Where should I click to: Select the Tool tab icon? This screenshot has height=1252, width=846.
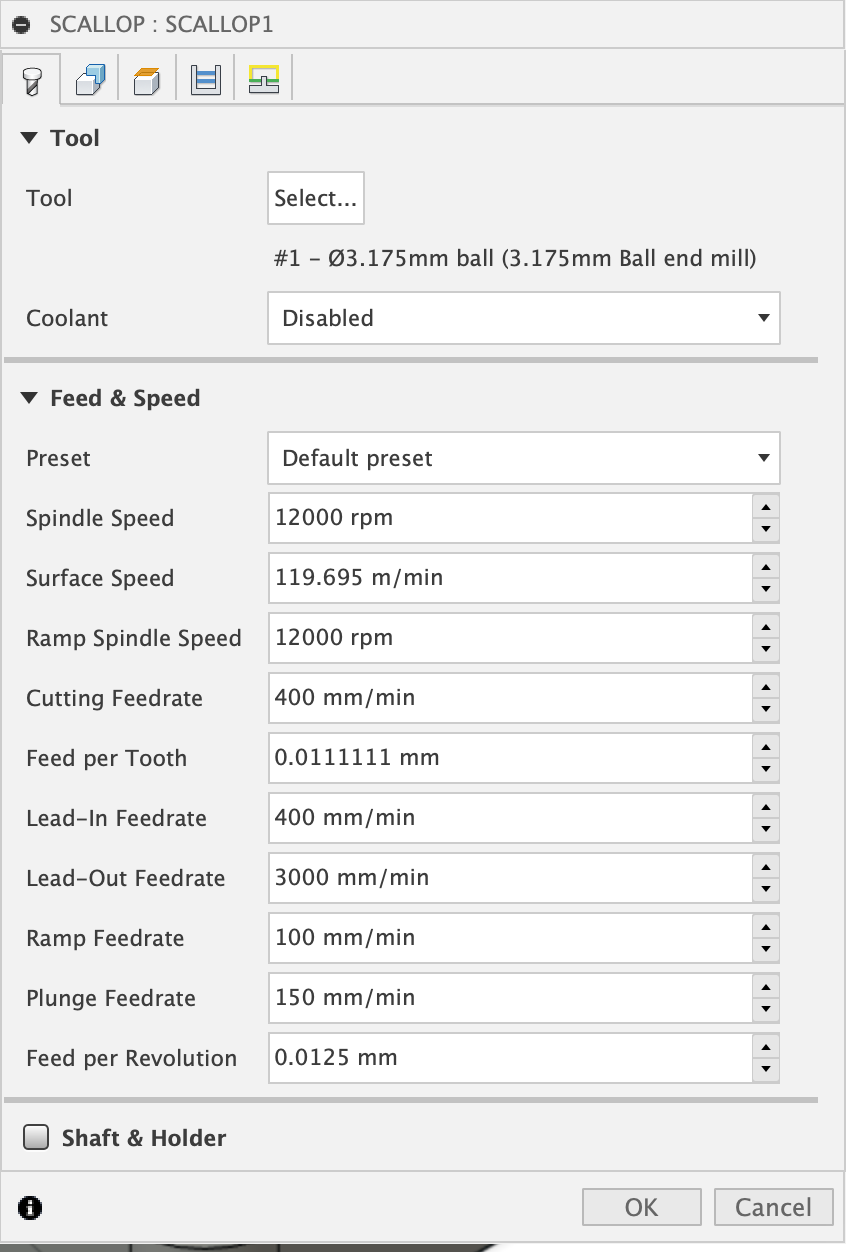pyautogui.click(x=31, y=79)
